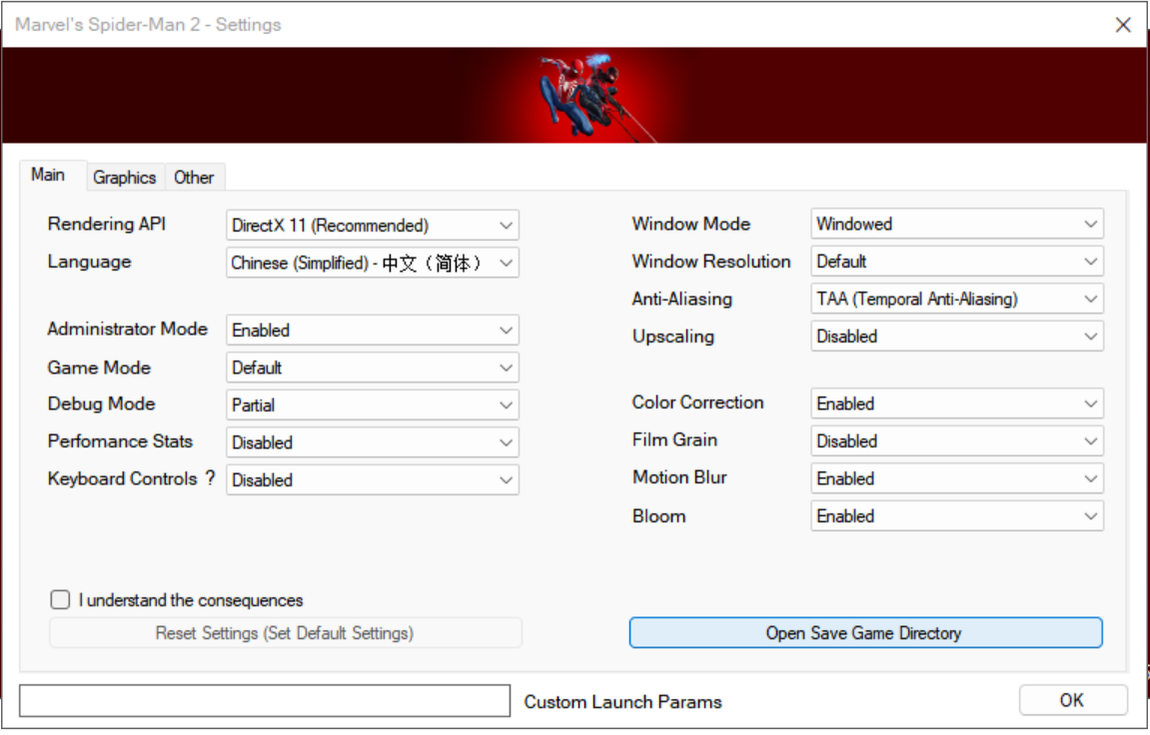This screenshot has height=735, width=1150.
Task: Open the Motion Blur dropdown
Action: (x=957, y=478)
